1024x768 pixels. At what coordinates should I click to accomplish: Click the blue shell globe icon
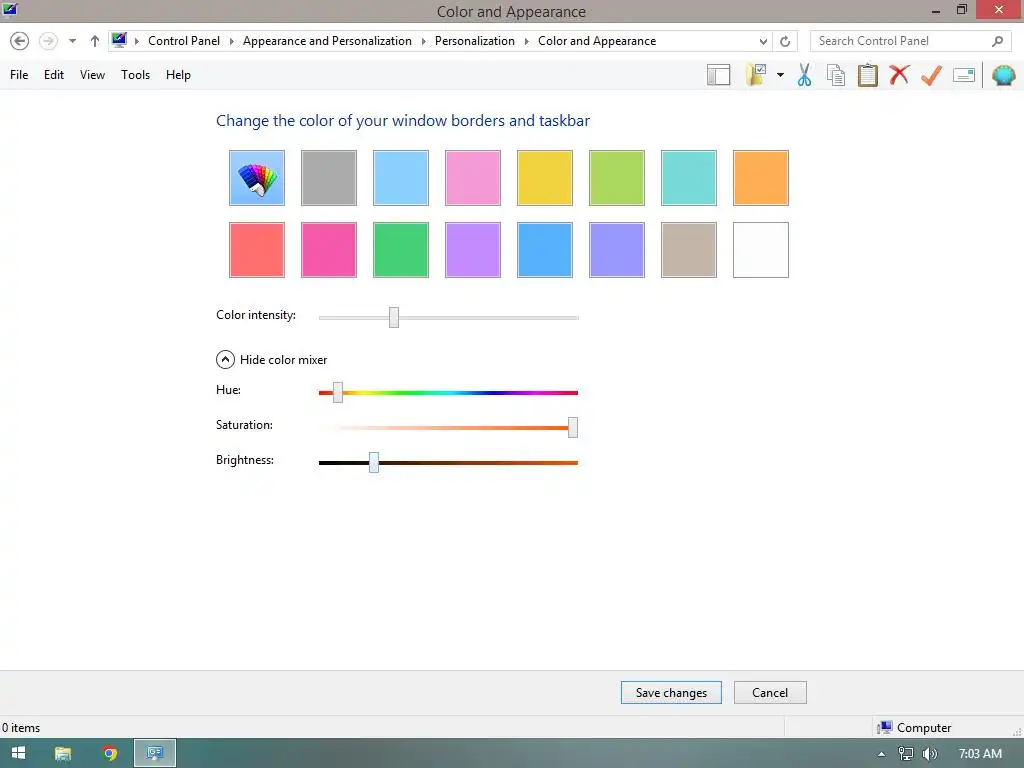pos(1004,75)
